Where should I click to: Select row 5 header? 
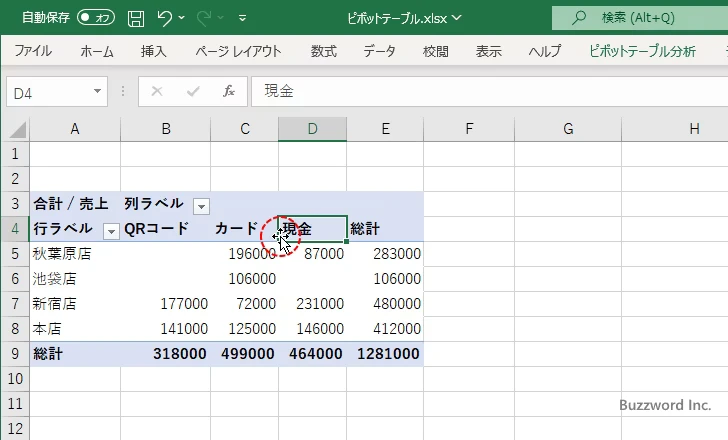15,254
